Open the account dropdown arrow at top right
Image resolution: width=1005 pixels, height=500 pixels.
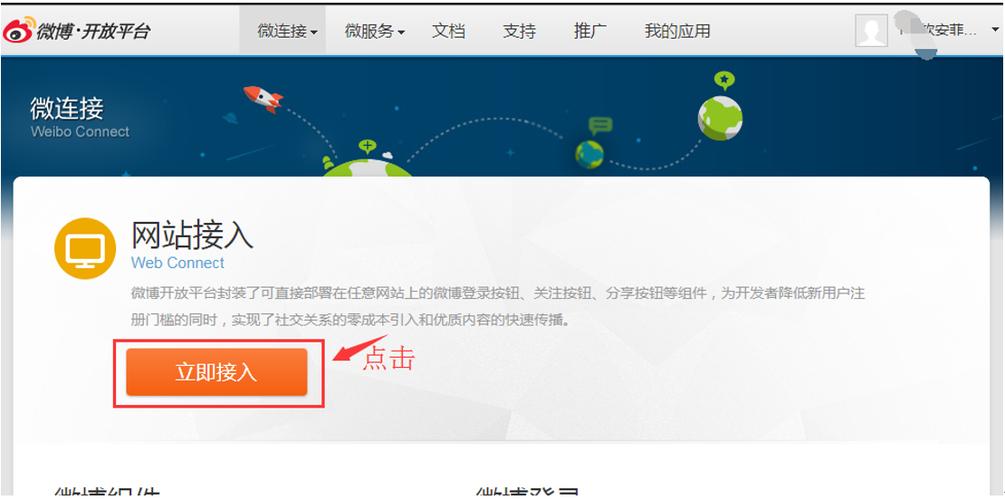coord(995,31)
